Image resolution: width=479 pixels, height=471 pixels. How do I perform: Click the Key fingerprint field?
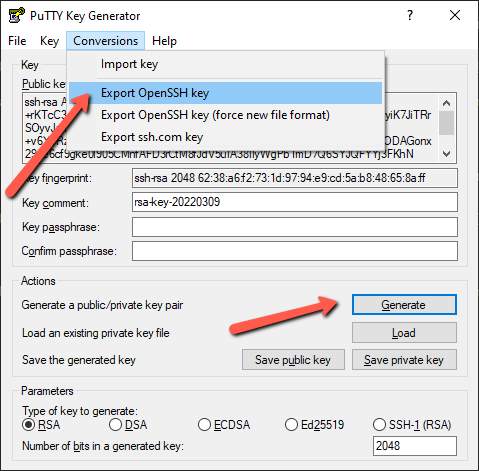click(x=295, y=178)
